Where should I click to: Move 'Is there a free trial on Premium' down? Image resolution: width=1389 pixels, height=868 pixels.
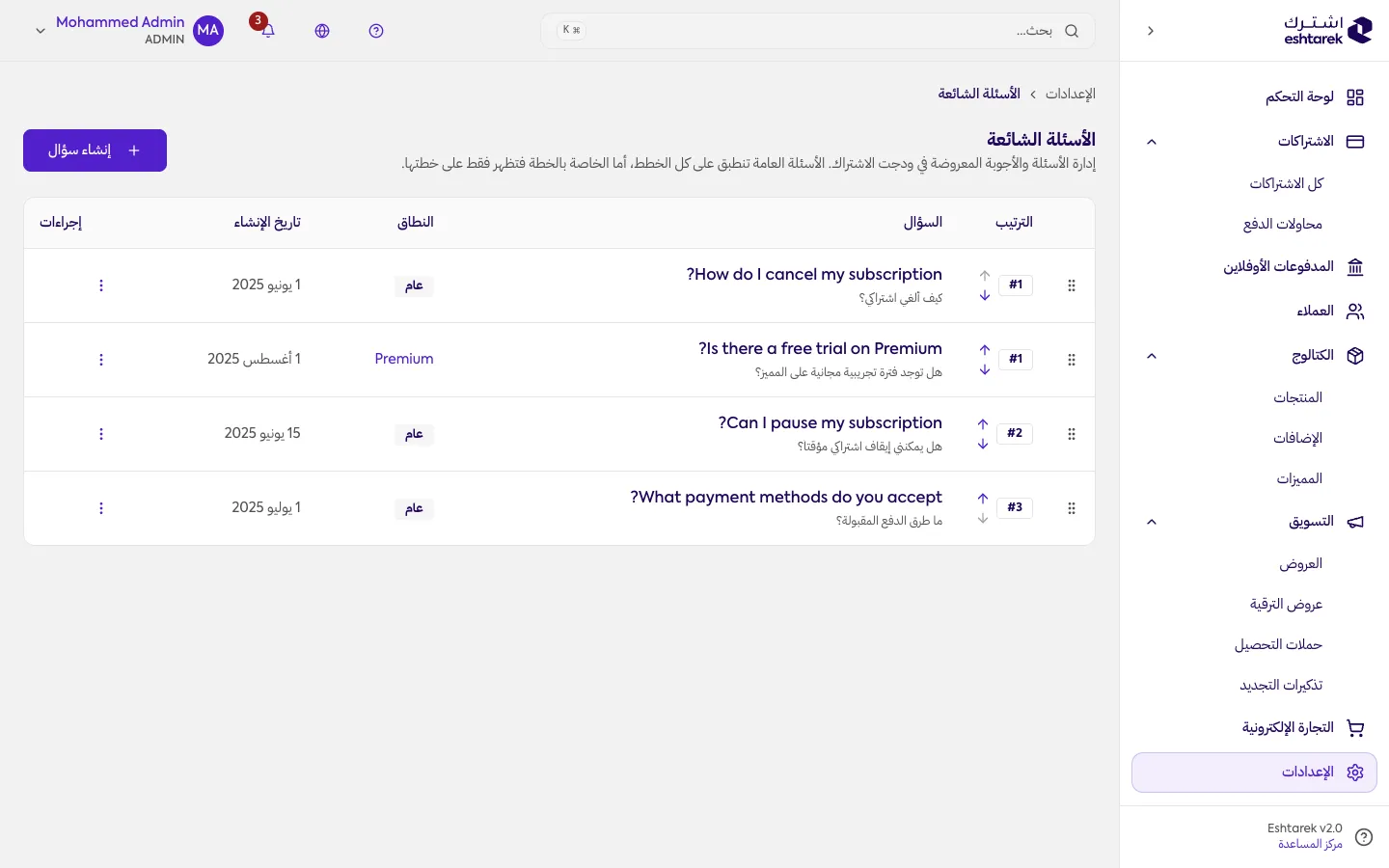985,369
